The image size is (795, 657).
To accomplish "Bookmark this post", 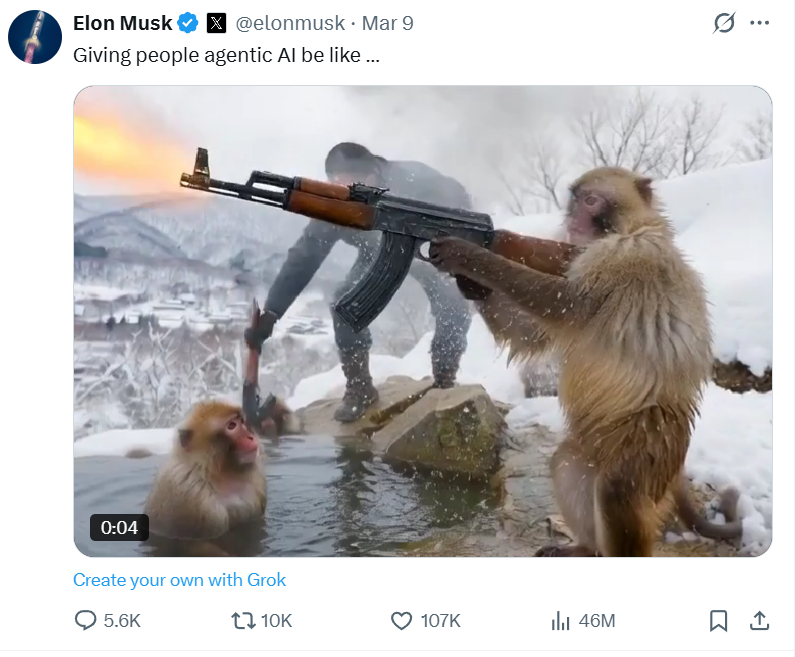I will [718, 621].
